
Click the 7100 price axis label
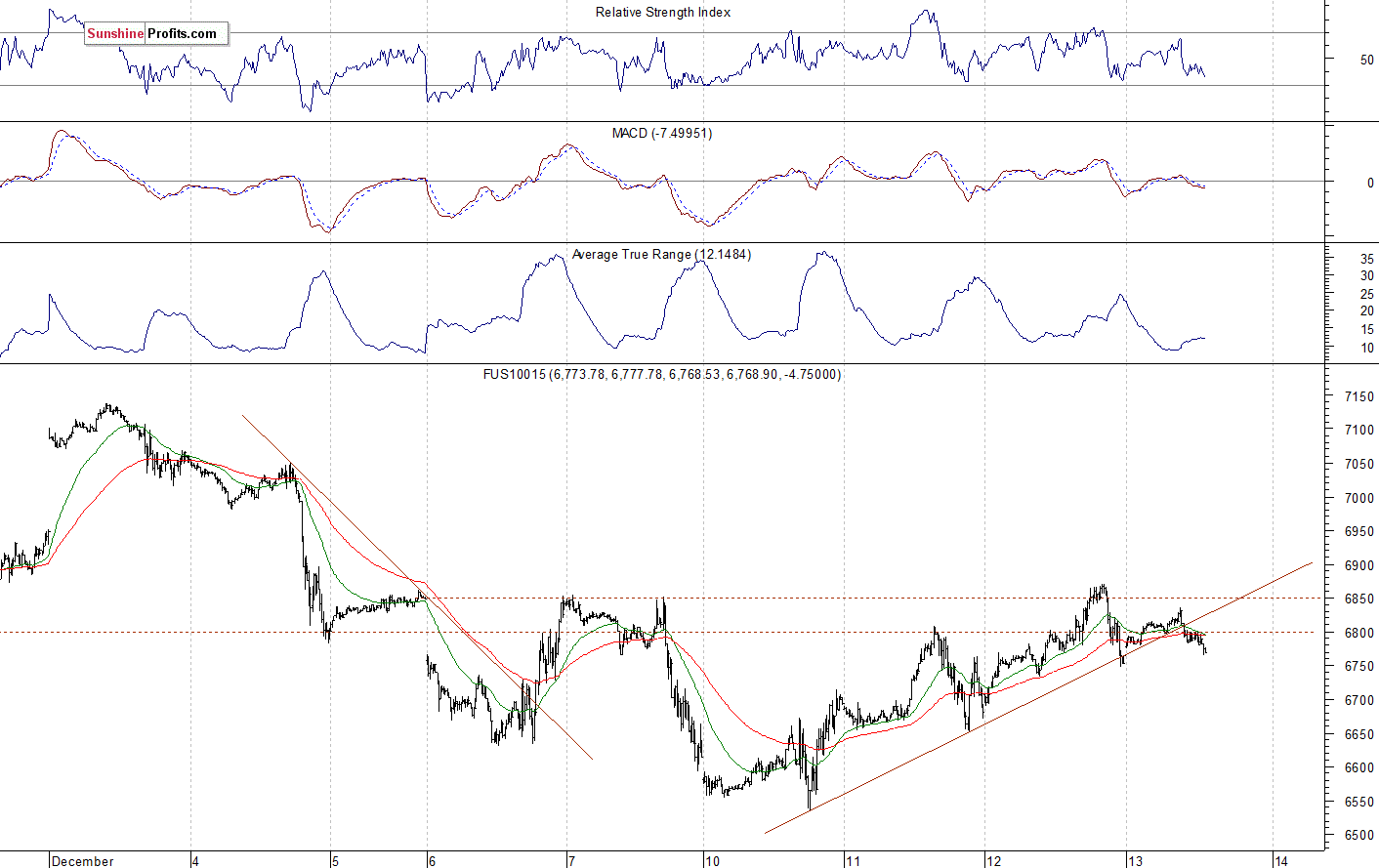(1358, 431)
